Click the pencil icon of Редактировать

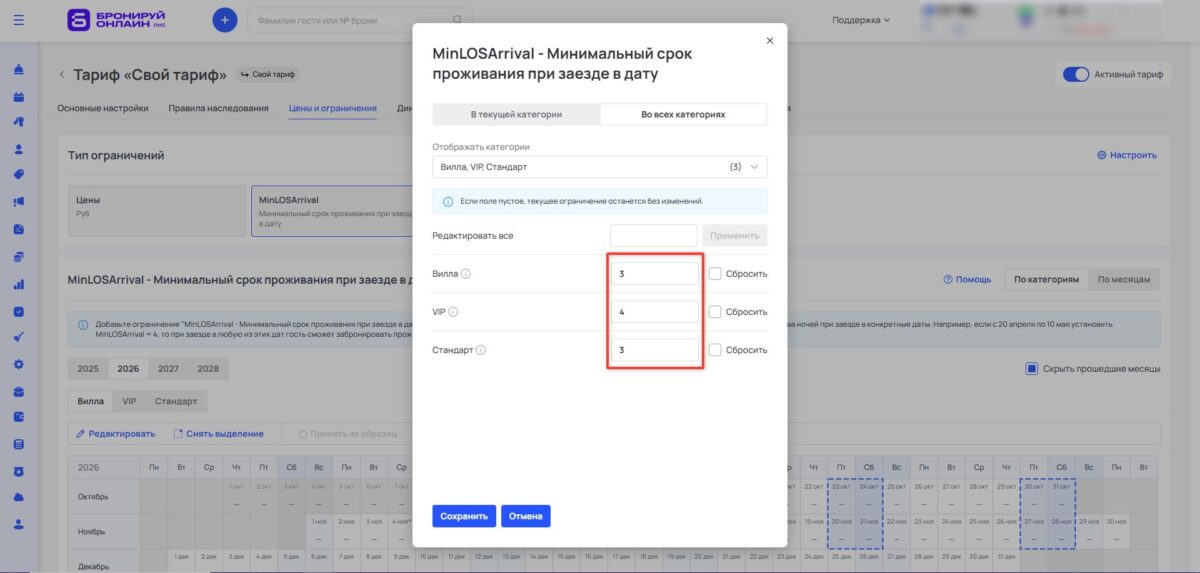81,434
